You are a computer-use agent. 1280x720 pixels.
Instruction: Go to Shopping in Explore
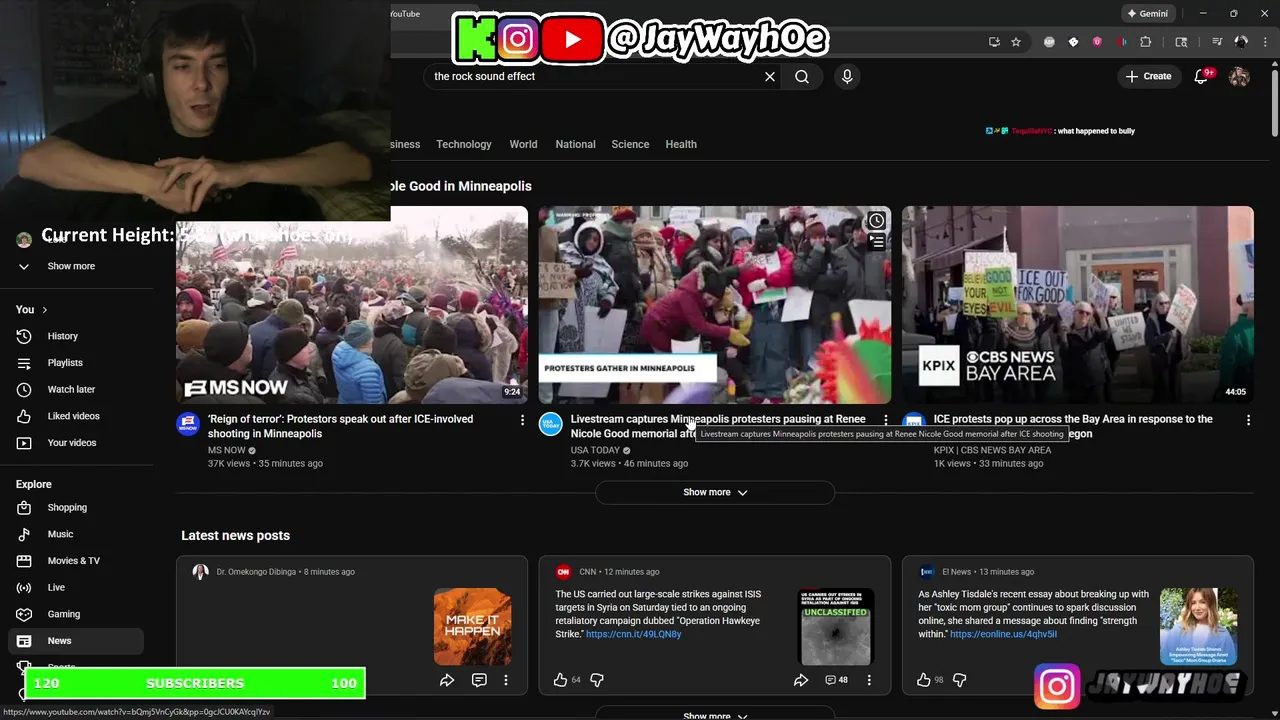point(76,507)
